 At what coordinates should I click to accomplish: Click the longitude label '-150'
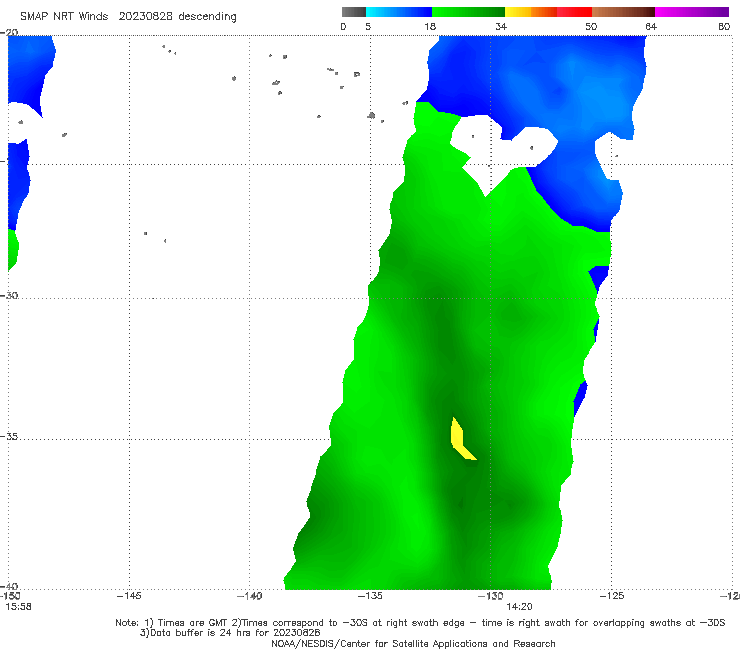click(x=10, y=596)
